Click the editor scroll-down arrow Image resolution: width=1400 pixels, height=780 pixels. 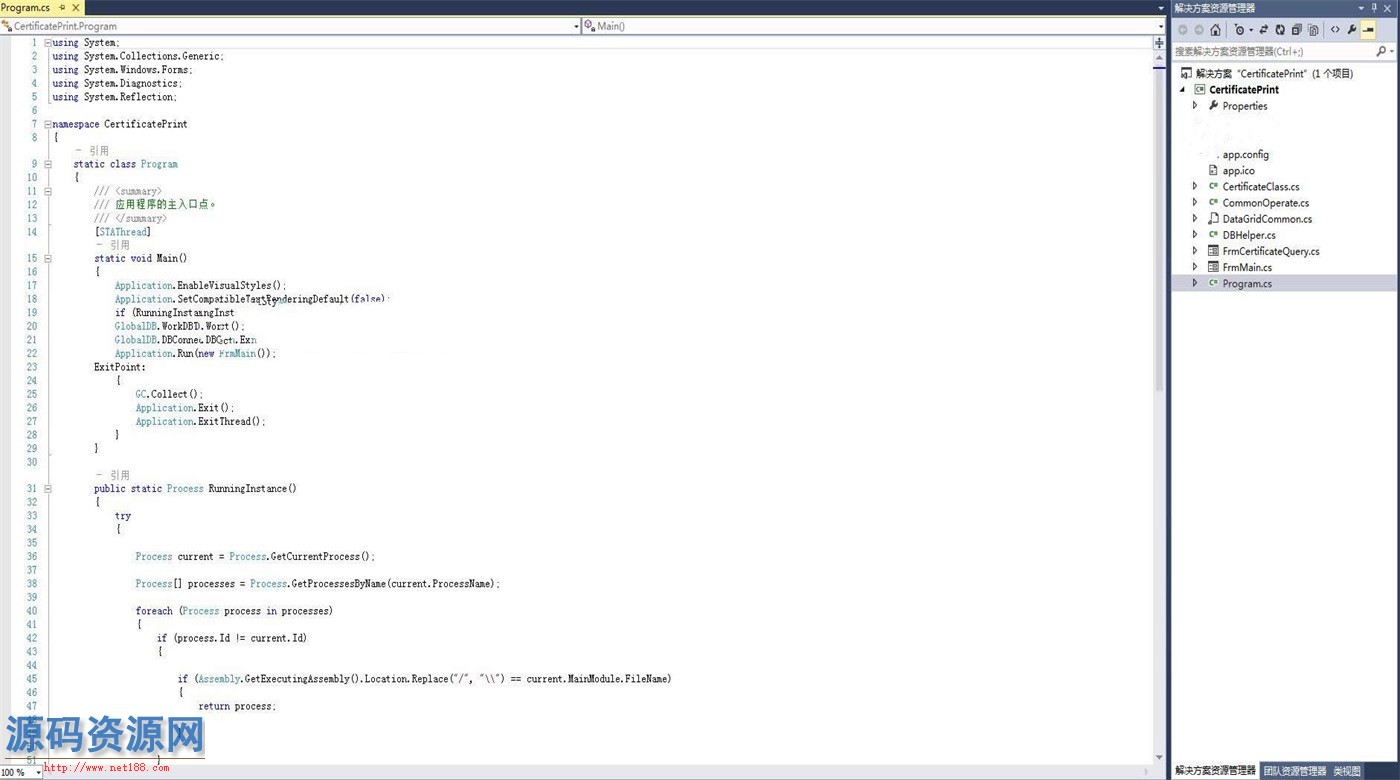[x=1160, y=757]
